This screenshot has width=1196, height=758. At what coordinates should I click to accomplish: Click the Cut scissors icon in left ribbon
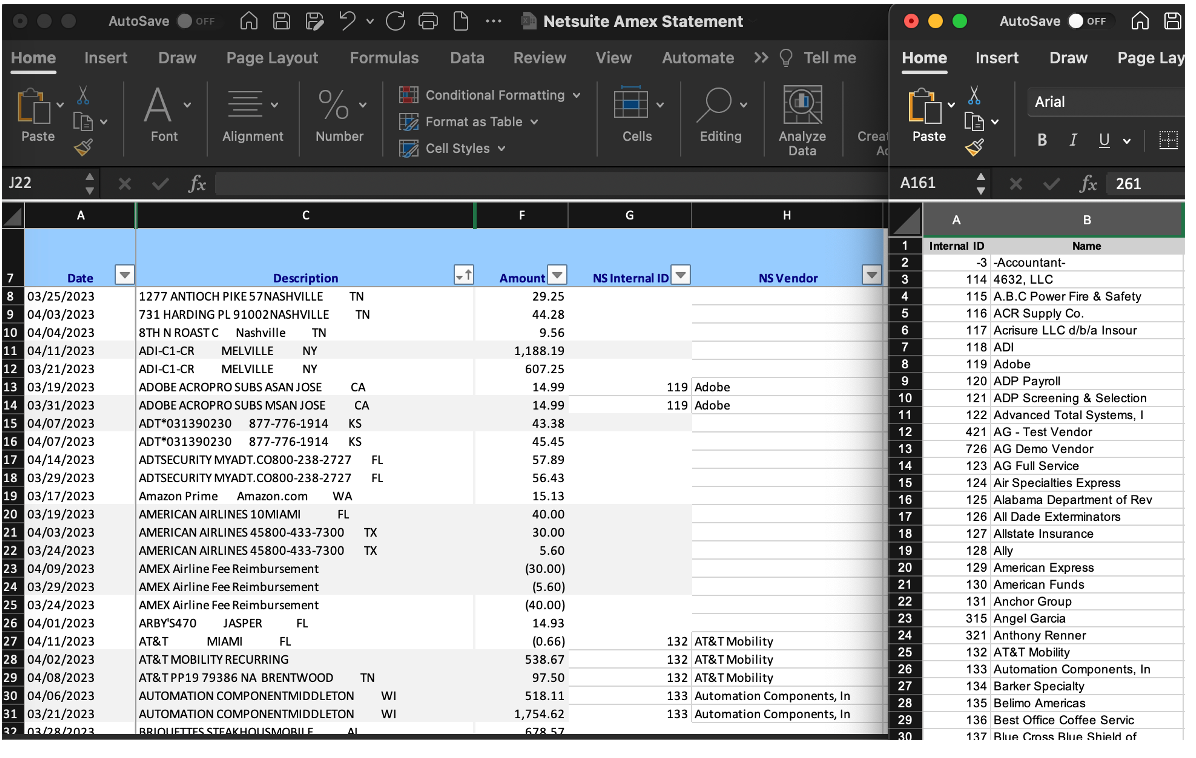click(x=83, y=96)
